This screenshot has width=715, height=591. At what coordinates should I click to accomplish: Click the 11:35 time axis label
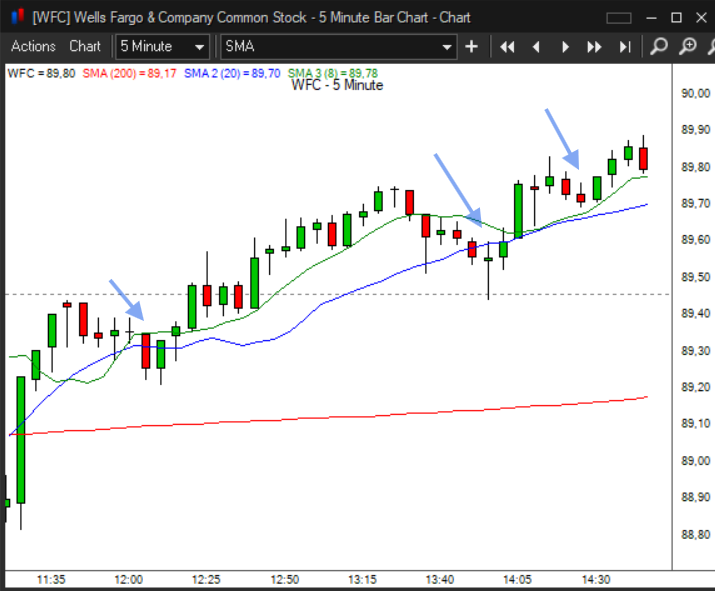51,580
